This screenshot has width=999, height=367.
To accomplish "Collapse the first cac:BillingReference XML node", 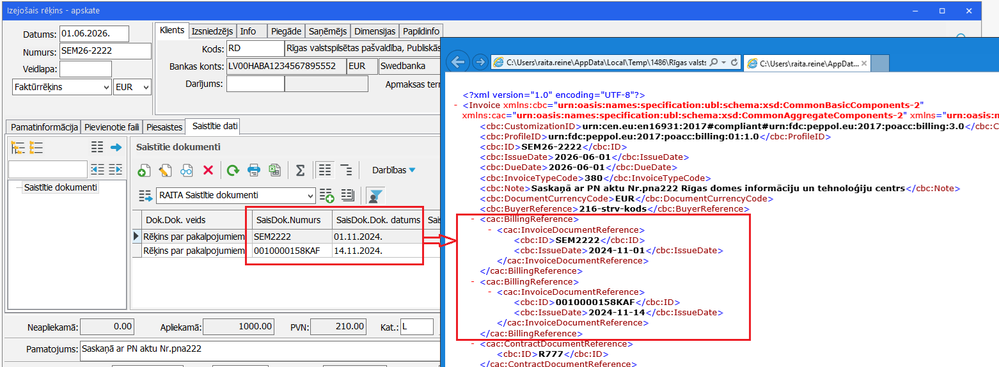I will click(x=473, y=219).
